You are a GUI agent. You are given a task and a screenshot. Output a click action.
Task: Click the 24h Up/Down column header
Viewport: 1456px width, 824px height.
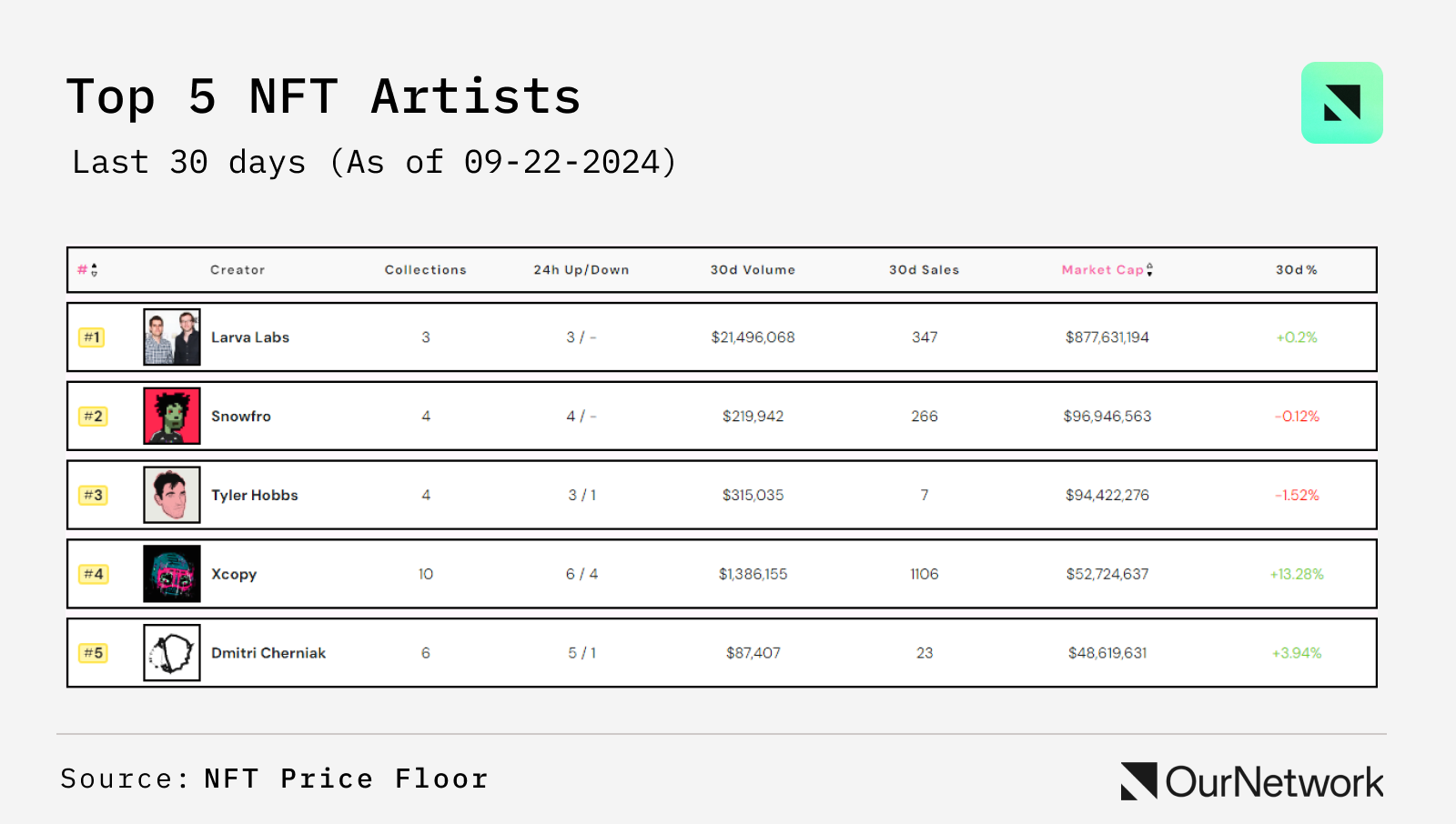581,270
